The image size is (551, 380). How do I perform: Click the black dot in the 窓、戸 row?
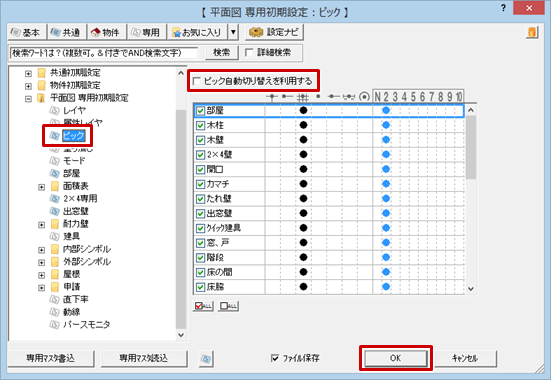[x=304, y=243]
